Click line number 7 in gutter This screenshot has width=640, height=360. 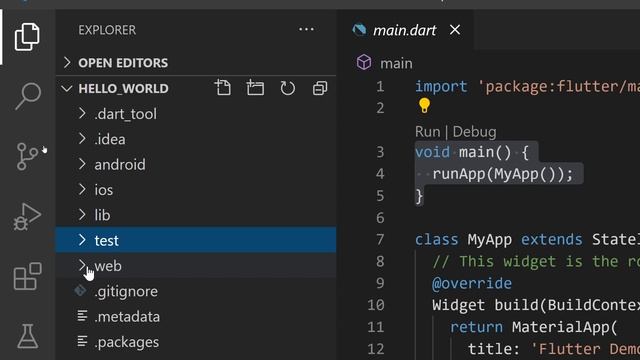pyautogui.click(x=380, y=239)
